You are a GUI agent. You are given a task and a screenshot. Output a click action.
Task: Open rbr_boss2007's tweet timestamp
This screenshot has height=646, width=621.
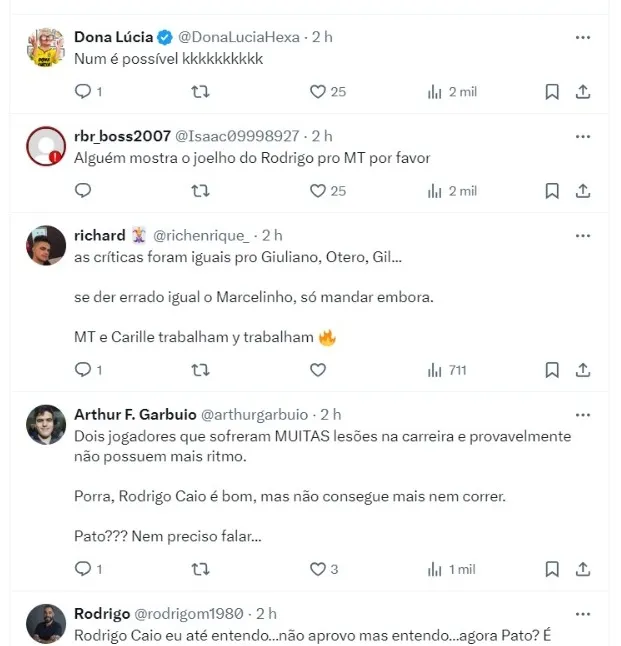(322, 136)
